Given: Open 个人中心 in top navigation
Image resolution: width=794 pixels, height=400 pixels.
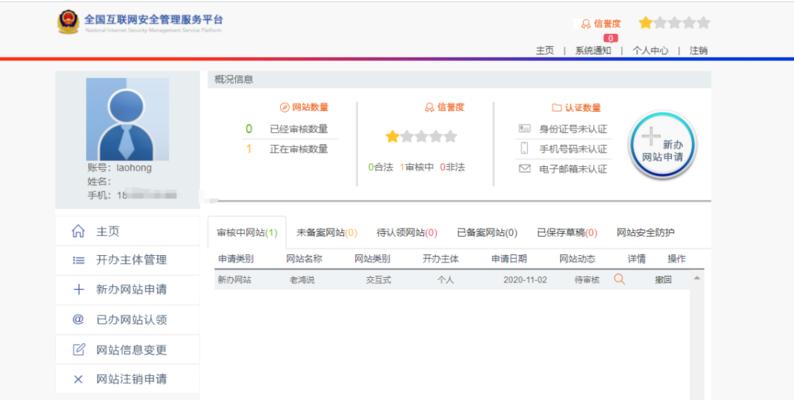Looking at the screenshot, I should click(x=650, y=51).
